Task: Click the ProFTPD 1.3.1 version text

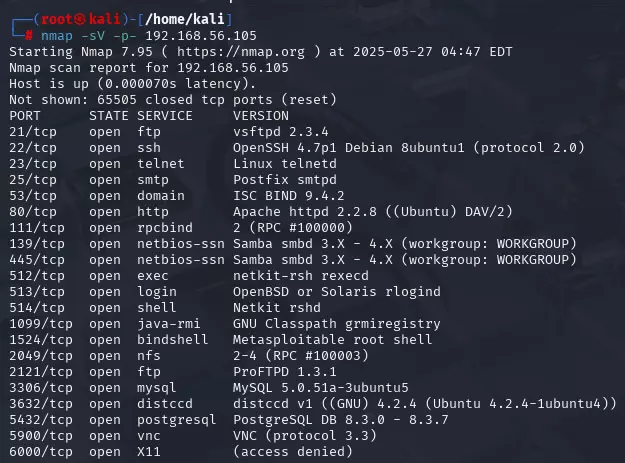Action: 285,372
